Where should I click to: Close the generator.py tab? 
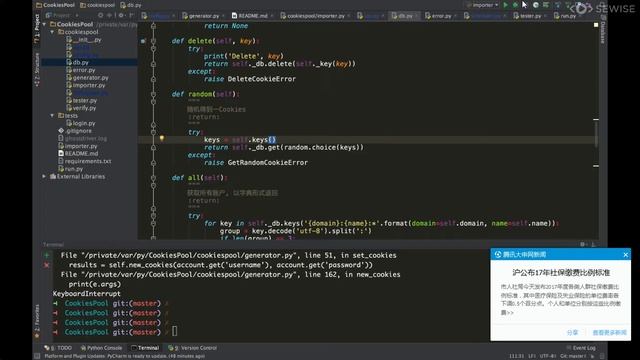223,16
